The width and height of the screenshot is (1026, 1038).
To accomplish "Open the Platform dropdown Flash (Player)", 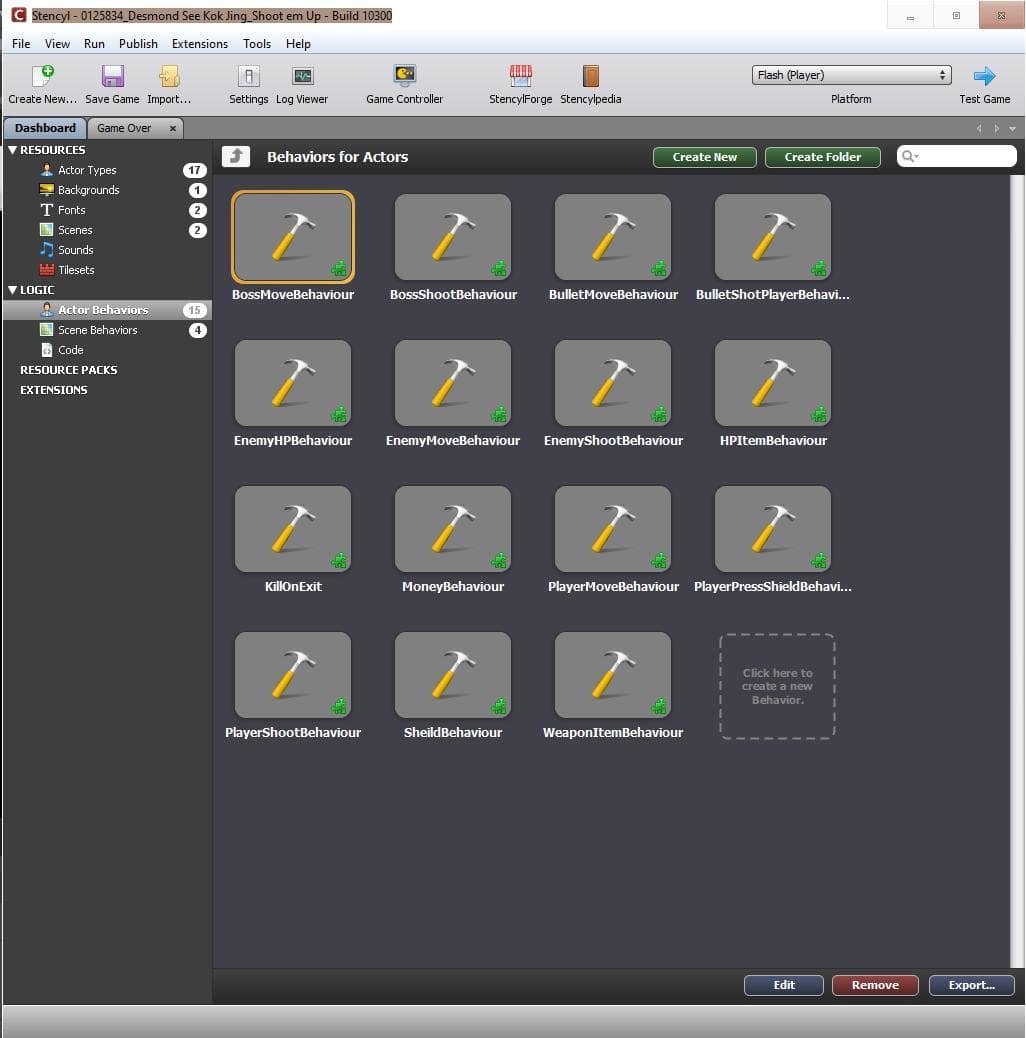I will click(851, 75).
